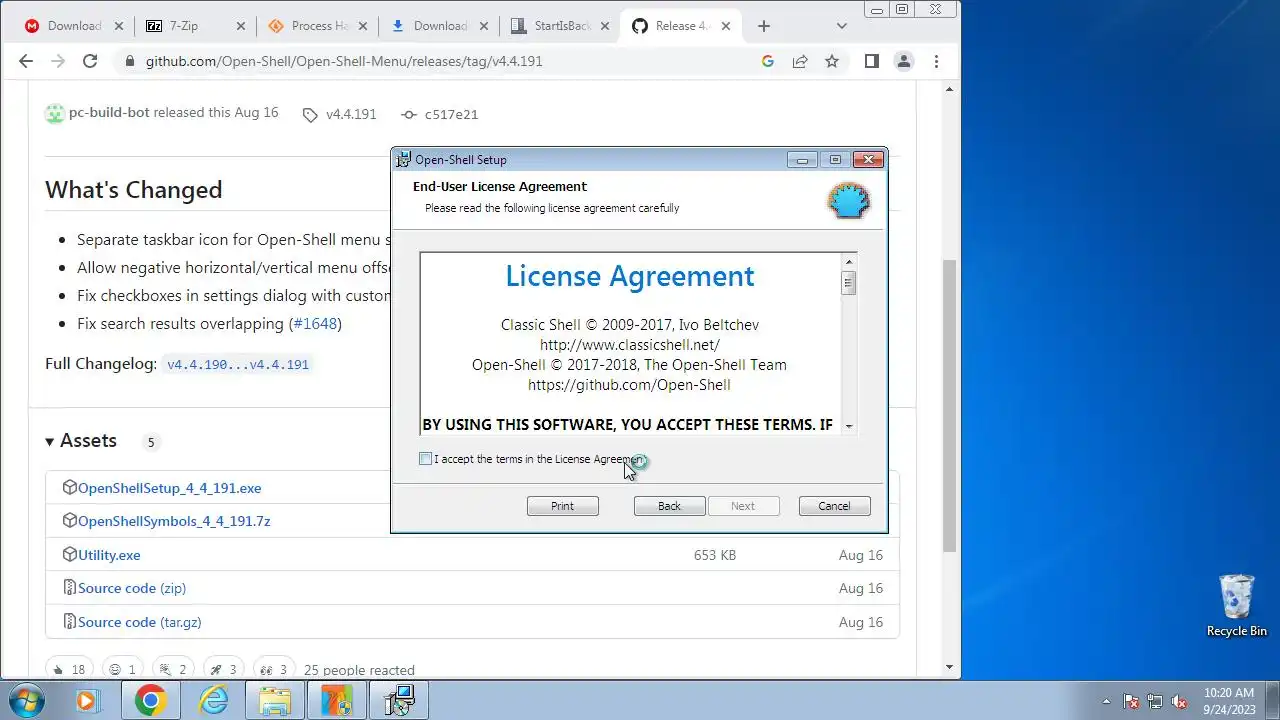The width and height of the screenshot is (1280, 720).
Task: Download OpenShellSymbols_4_4_191.7z
Action: coord(174,521)
